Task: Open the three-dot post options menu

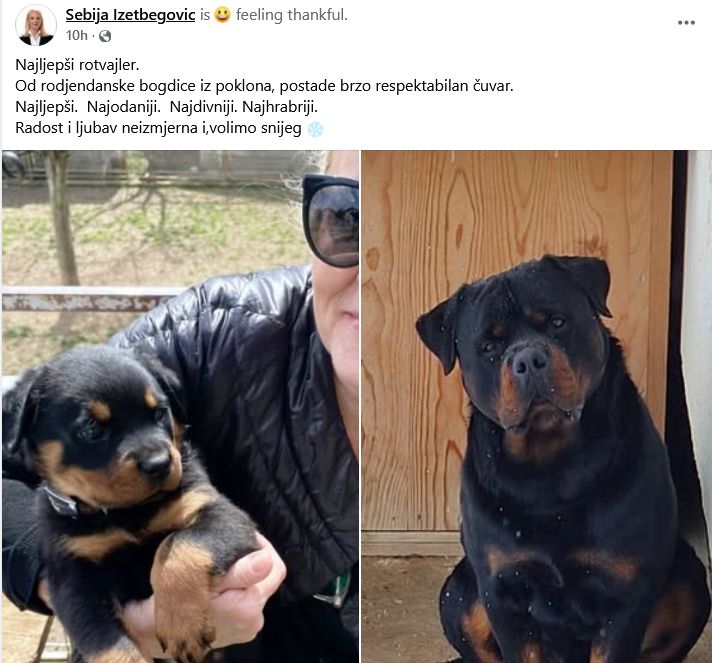Action: 686,23
